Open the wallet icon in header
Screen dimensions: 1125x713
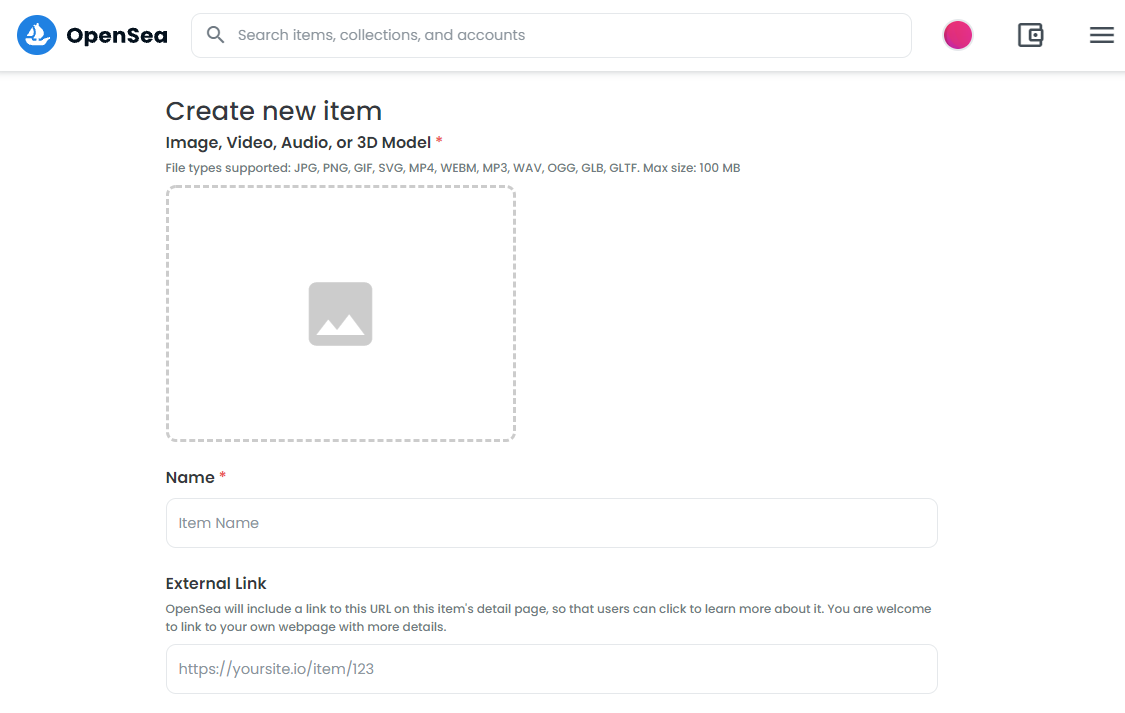1030,35
